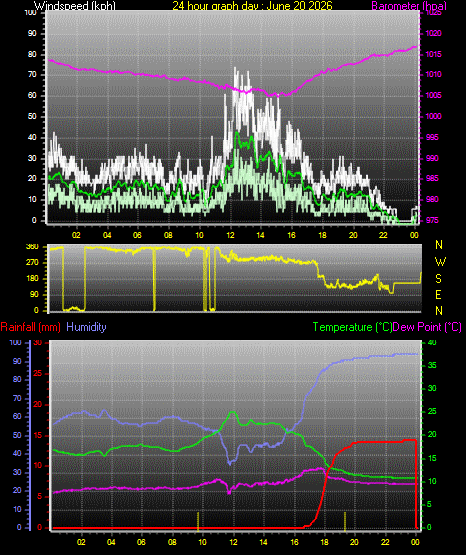
Task: Click the 'Rainfall (mm)' legend label
Action: pos(30,327)
